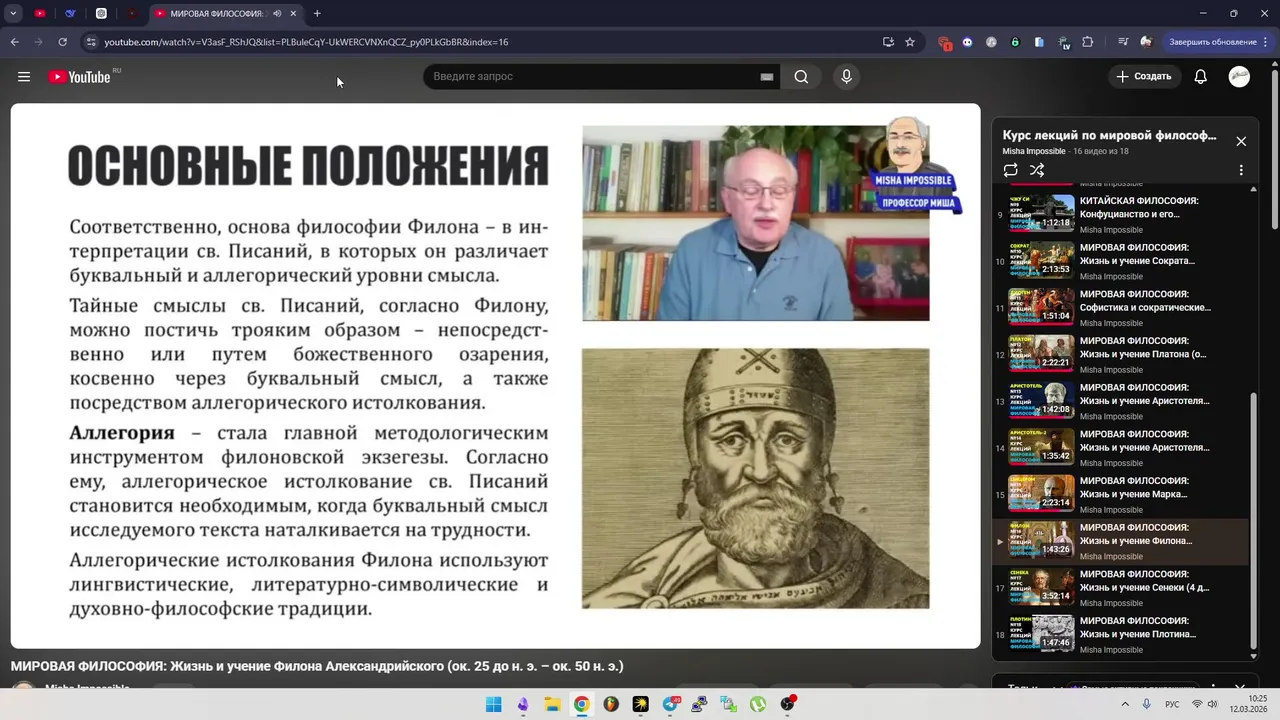
Task: Play КИТАЙСКАЯ ФИЛОСОФИЯ: Конфуцианство video
Action: 1120,213
